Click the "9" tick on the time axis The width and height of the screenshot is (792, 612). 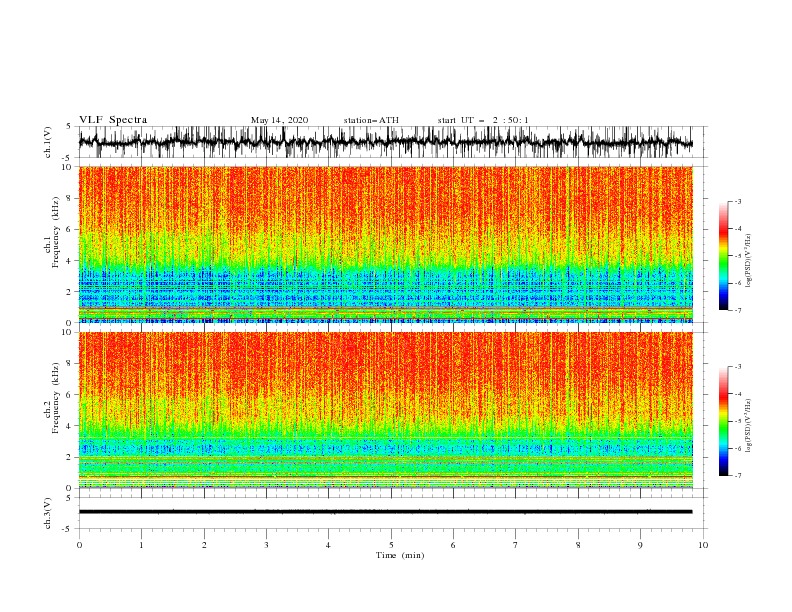[x=640, y=545]
